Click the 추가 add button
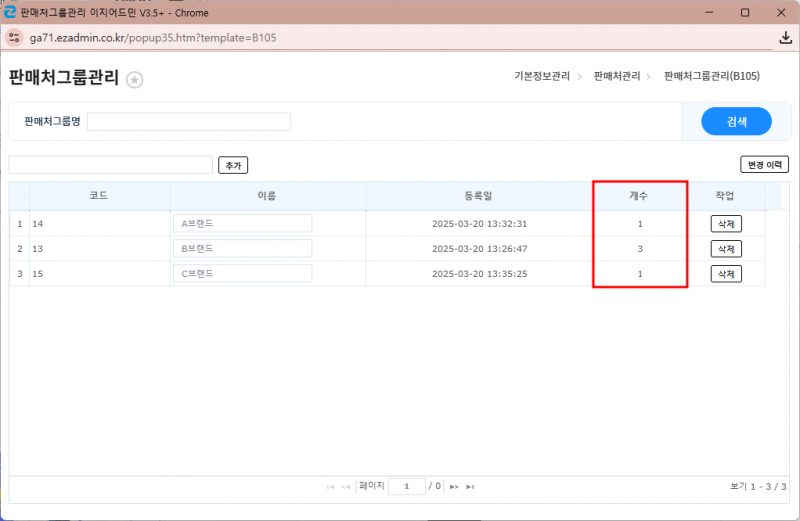This screenshot has width=800, height=521. point(233,165)
